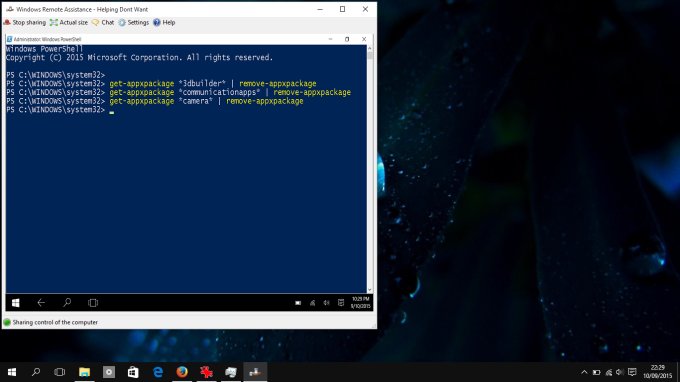Click the local taskbar search icon
680x382 pixels.
[36, 372]
